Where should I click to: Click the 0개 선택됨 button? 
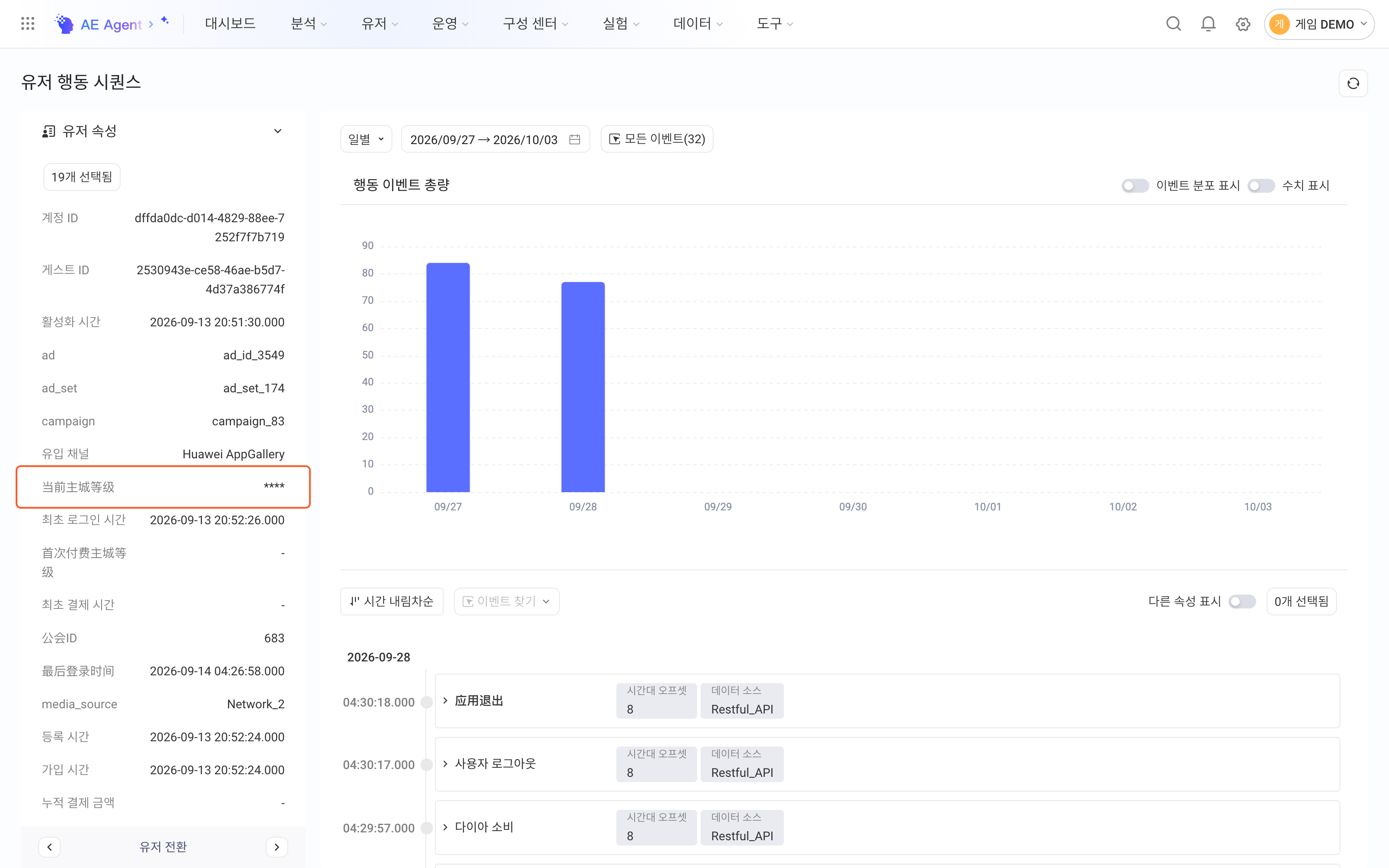(x=1301, y=601)
